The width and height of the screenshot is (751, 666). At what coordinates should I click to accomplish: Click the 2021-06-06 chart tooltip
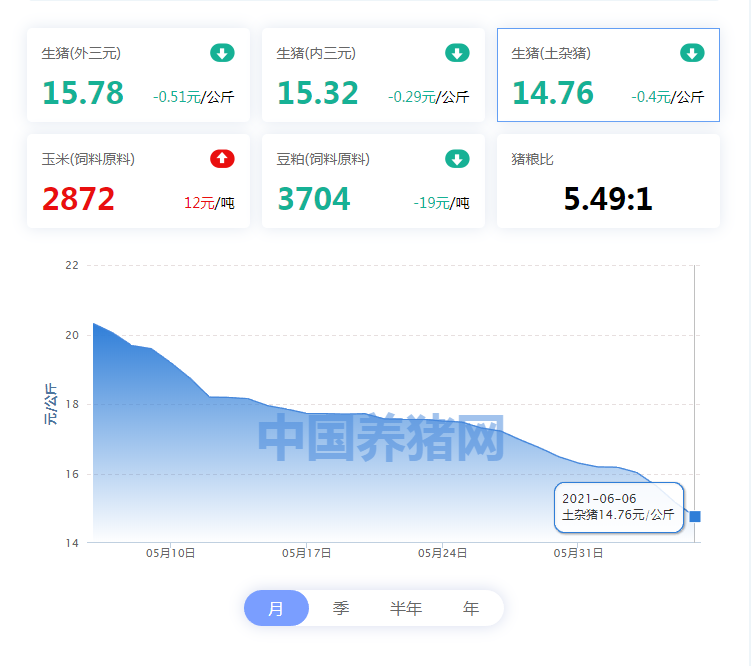click(619, 507)
